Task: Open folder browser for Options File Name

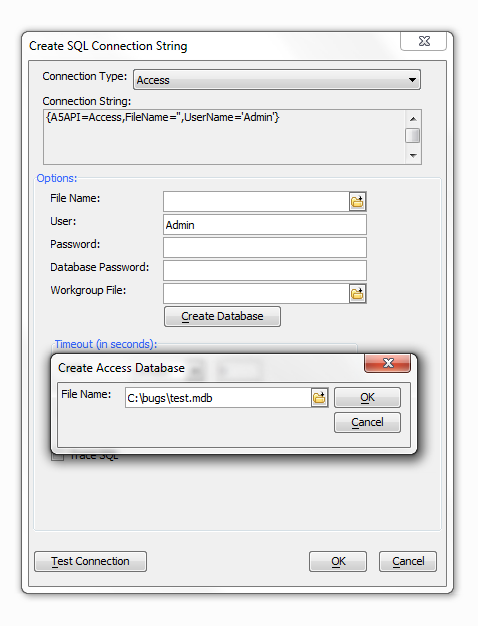Action: pos(357,202)
